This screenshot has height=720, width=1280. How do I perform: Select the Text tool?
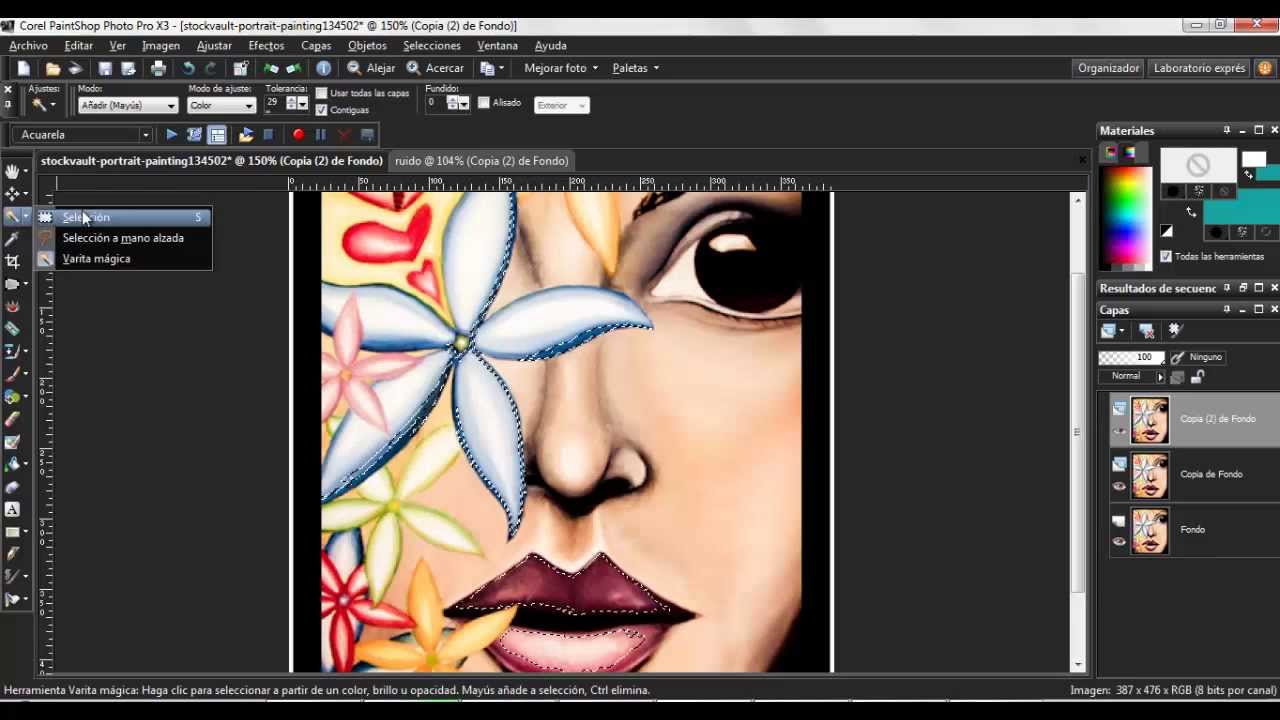coord(12,509)
